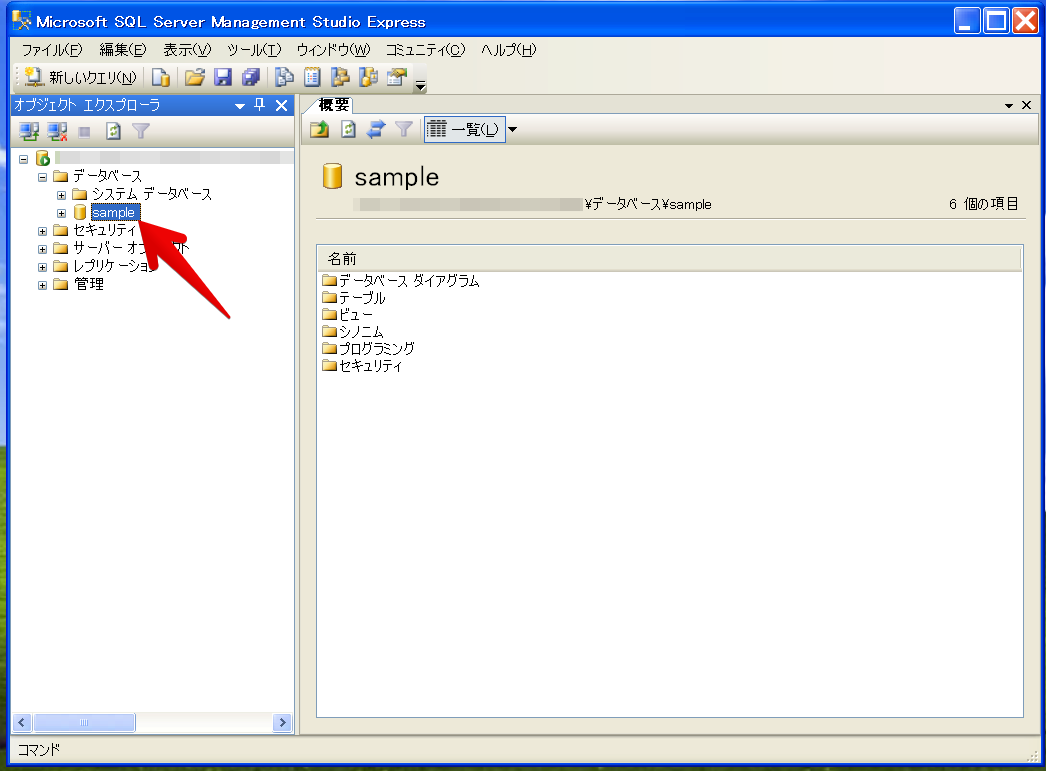1046x771 pixels.
Task: Open the registered servers toolbar icon
Action: [284, 77]
